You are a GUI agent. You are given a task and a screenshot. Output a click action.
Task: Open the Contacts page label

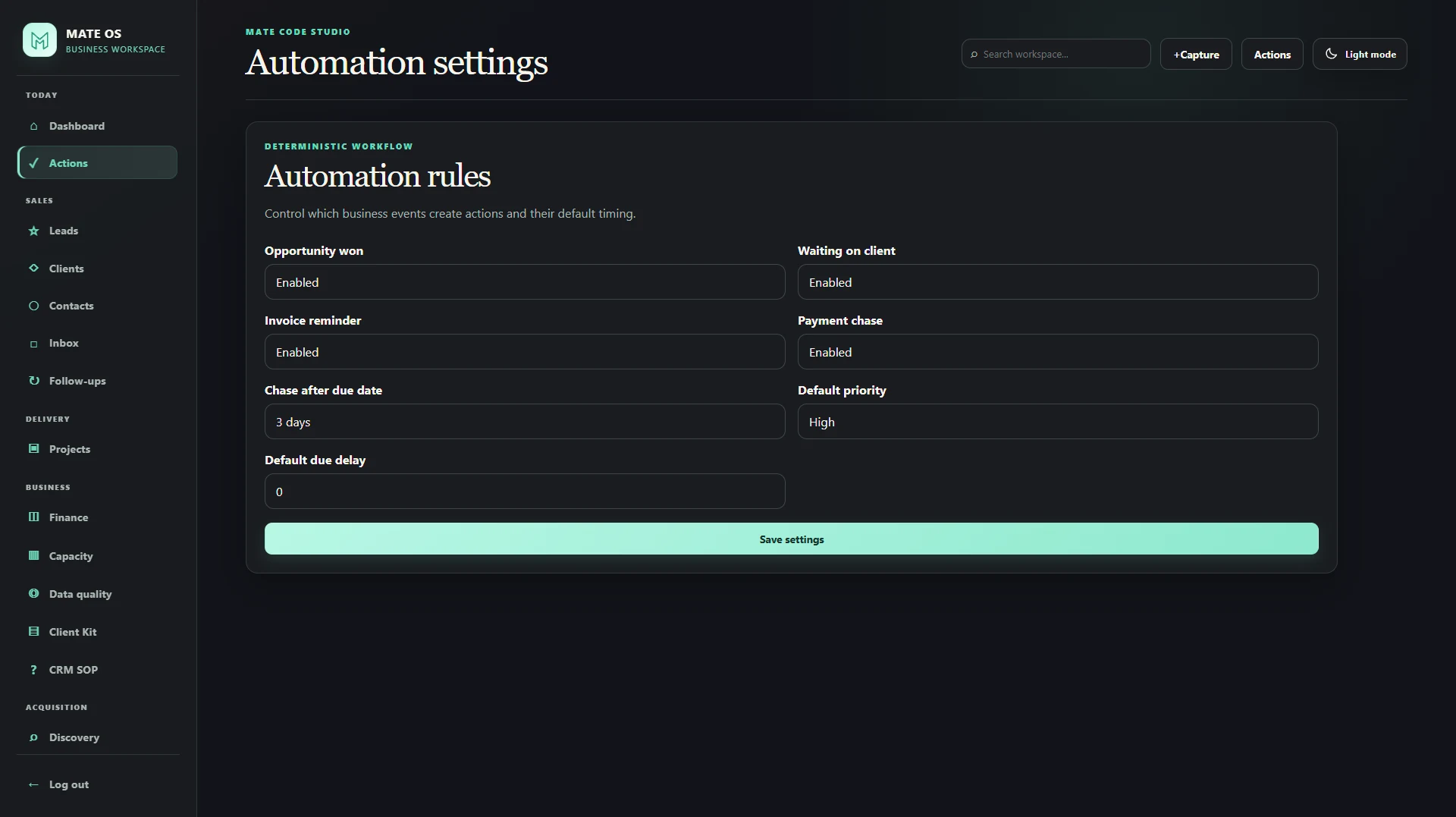point(71,306)
